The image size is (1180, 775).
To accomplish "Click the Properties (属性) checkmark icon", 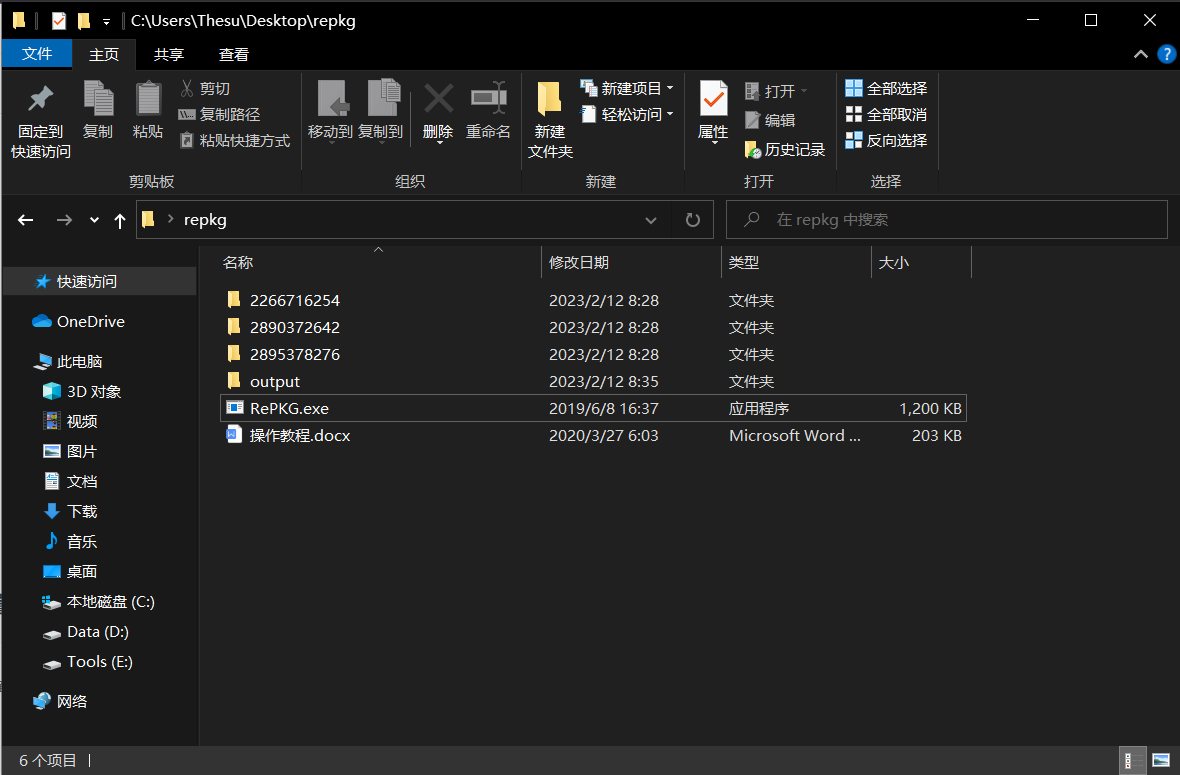I will 713,99.
